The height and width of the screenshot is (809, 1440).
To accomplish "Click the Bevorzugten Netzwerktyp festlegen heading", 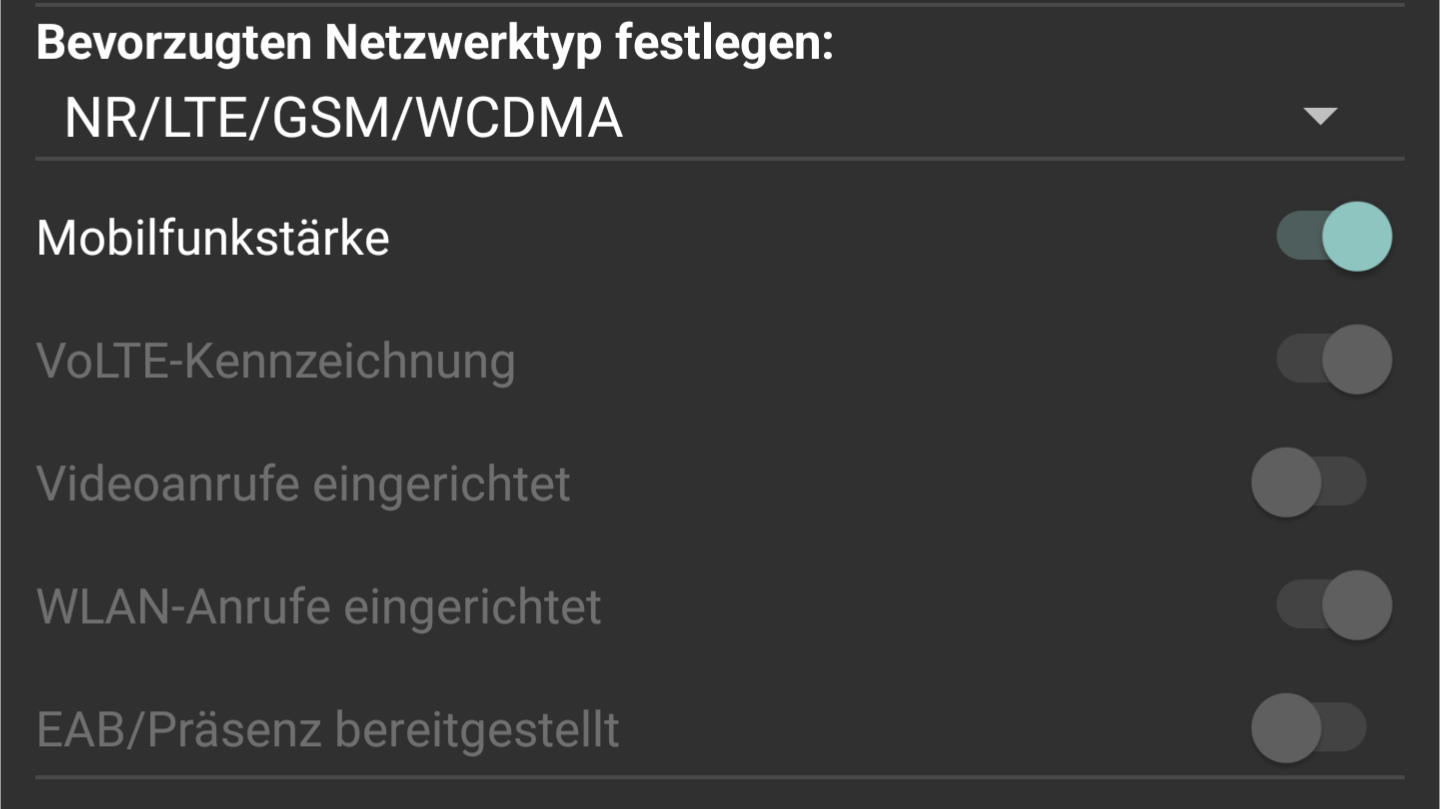I will click(435, 43).
